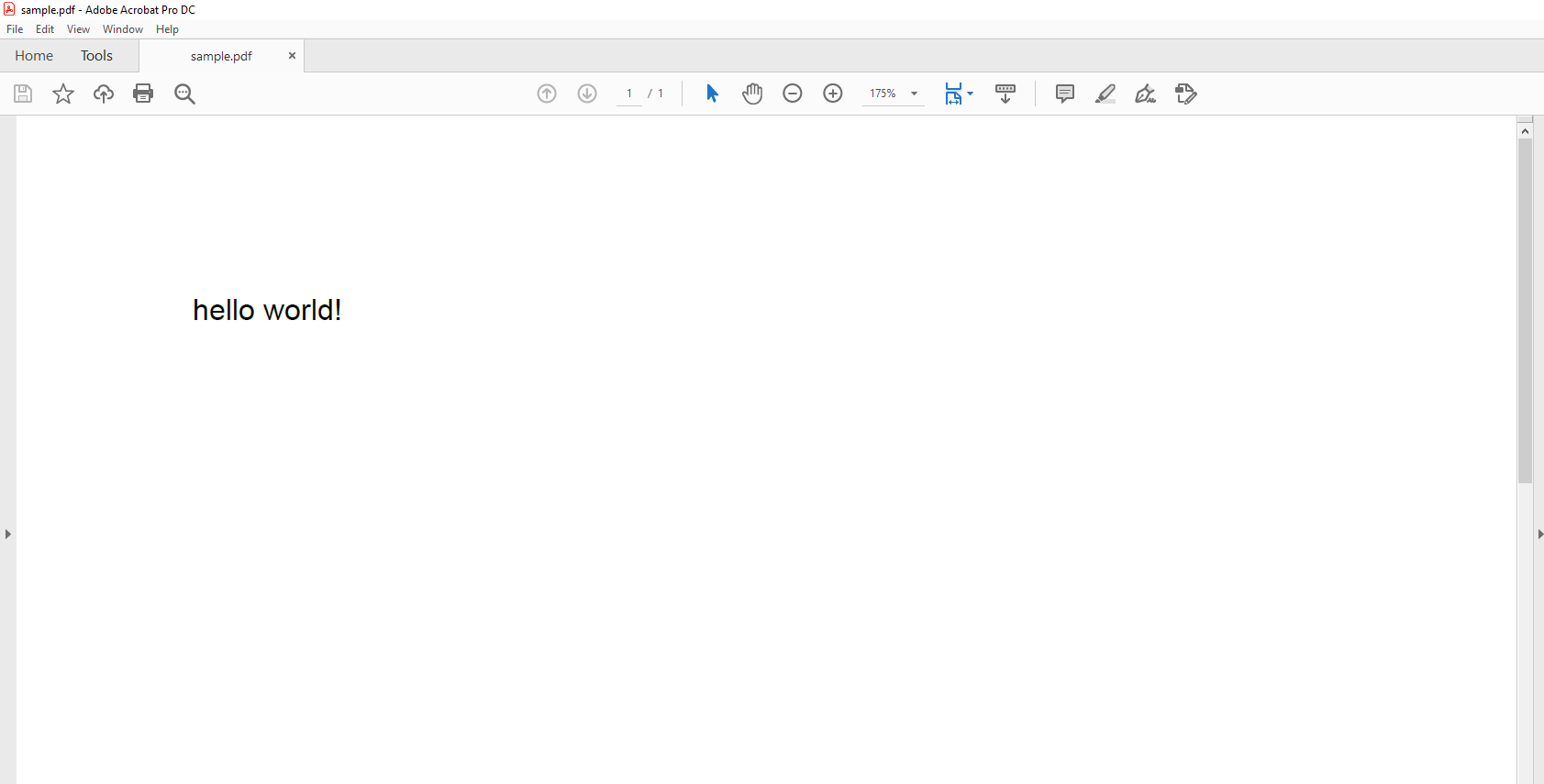Open the Fill & Sign tool
This screenshot has height=784, width=1544.
coord(1145,94)
